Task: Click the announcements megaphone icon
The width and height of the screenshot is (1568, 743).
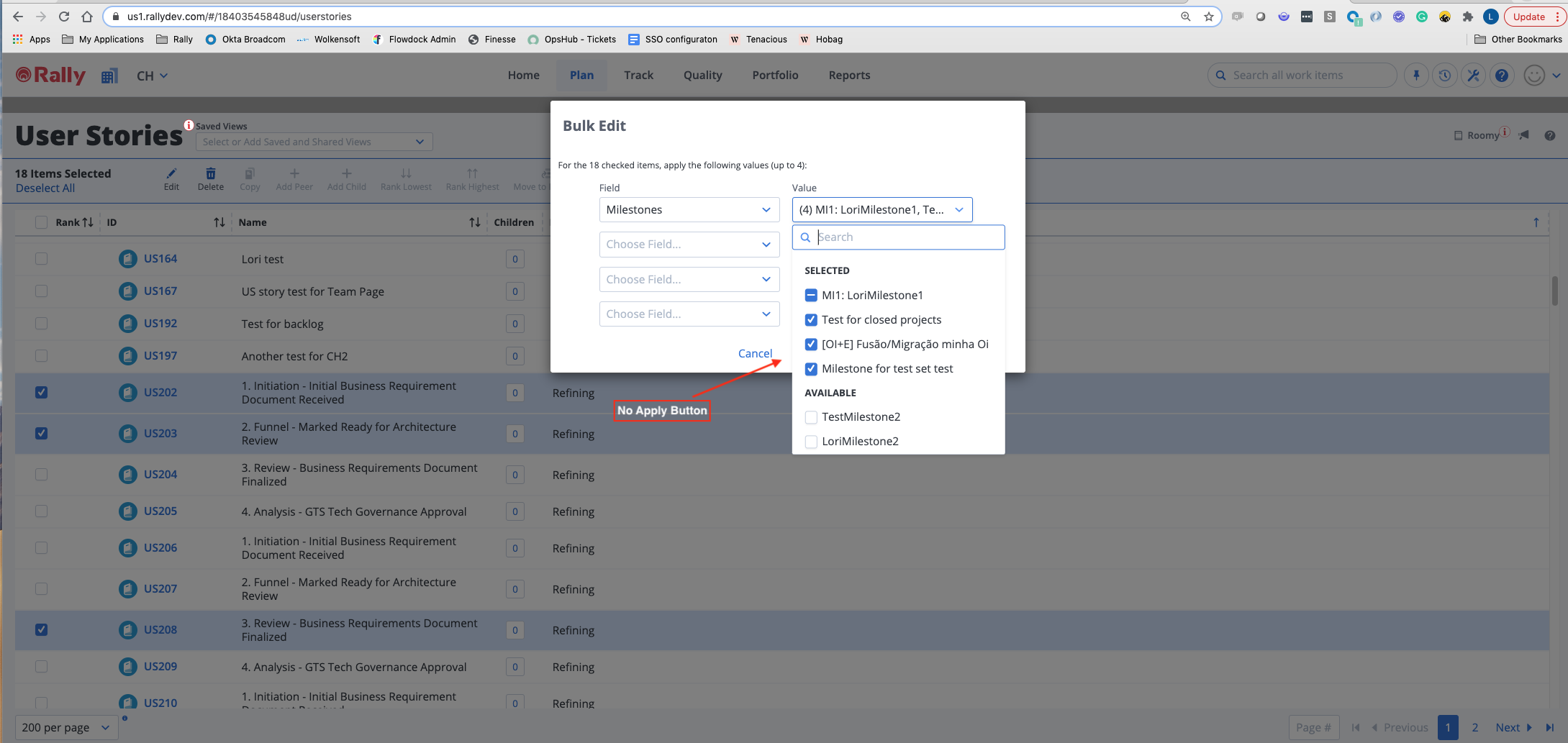Action: [1523, 135]
